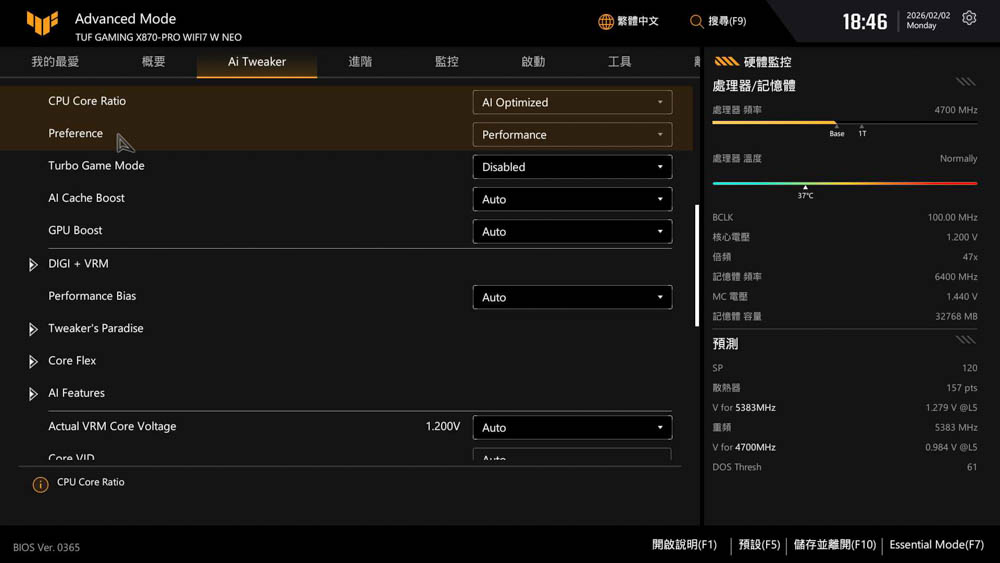Screen dimensions: 1000x563
Task: Open the Performance Bias dropdown
Action: pyautogui.click(x=572, y=297)
